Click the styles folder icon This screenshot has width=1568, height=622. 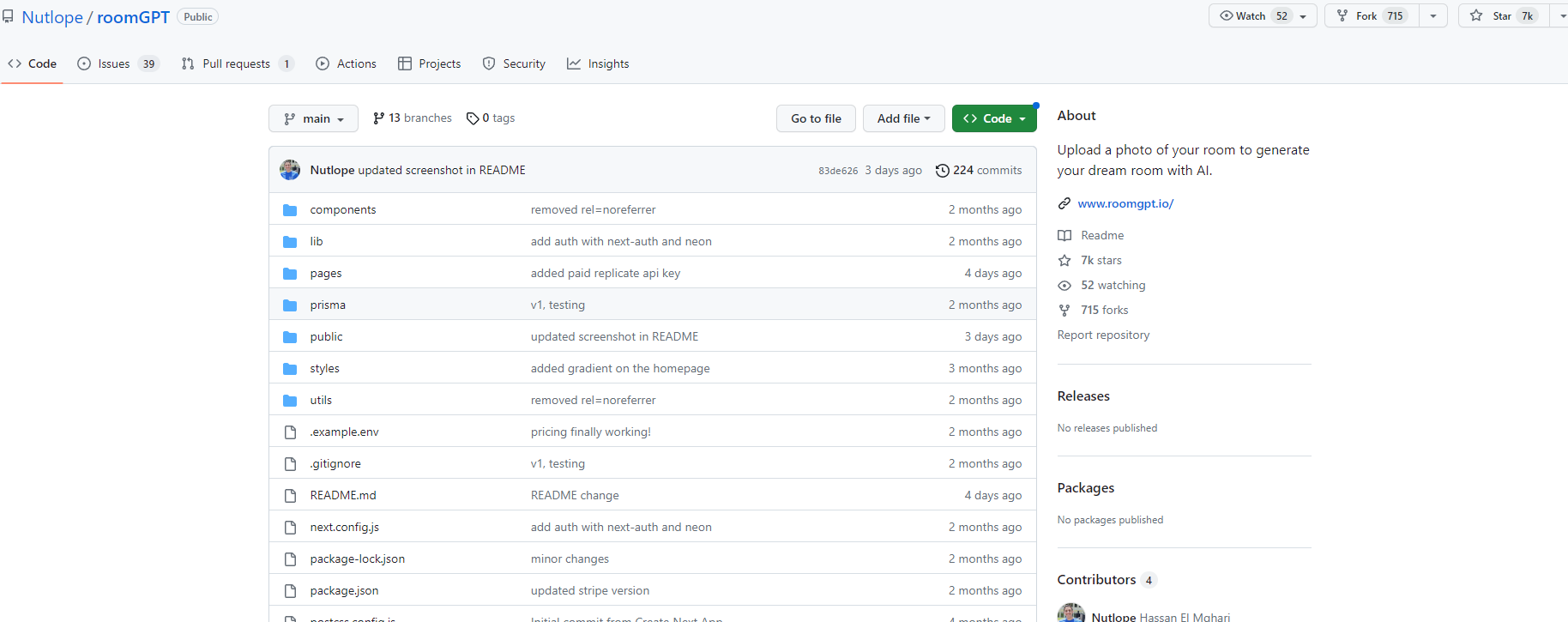point(290,369)
